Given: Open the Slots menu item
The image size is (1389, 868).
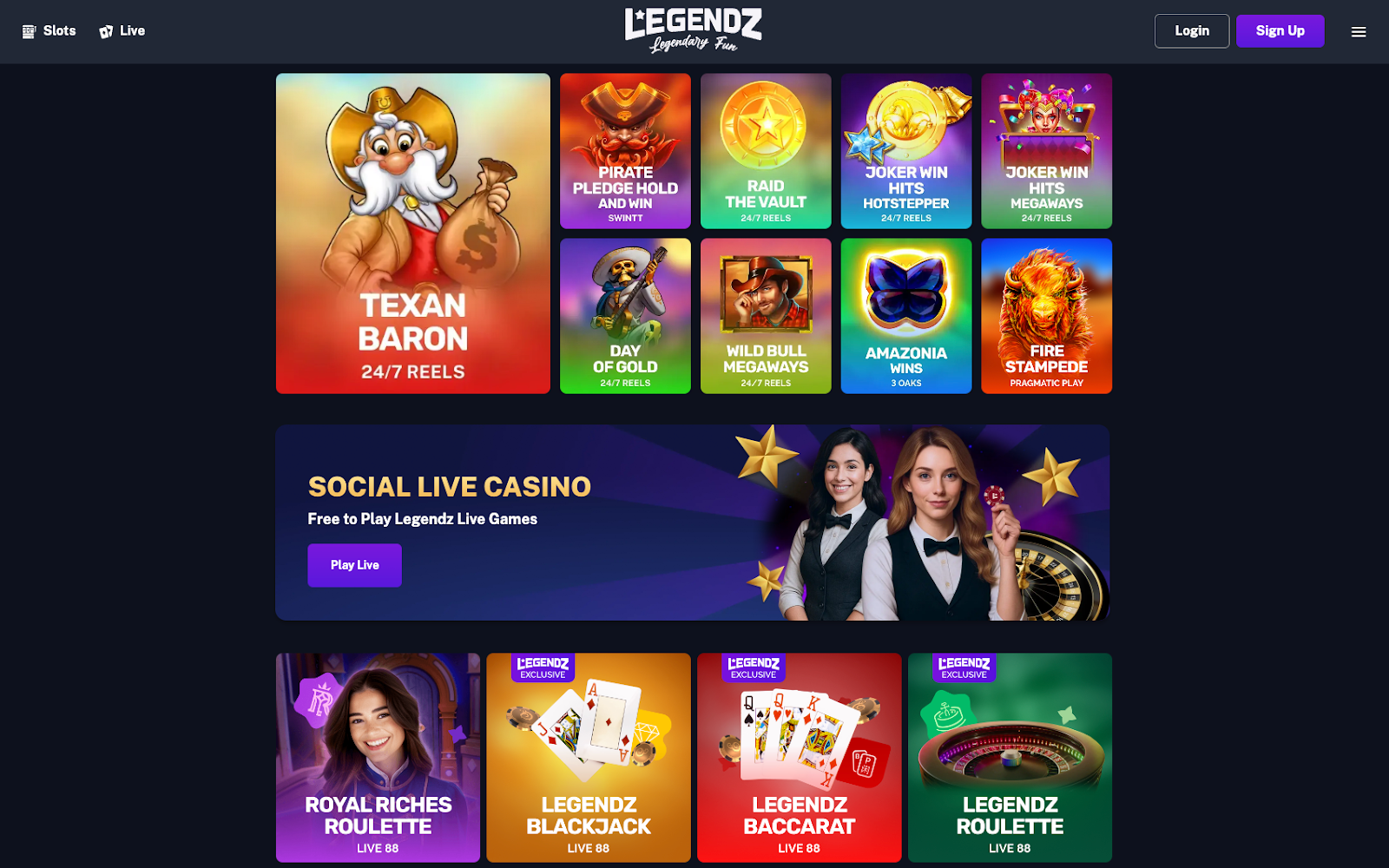Looking at the screenshot, I should click(49, 31).
